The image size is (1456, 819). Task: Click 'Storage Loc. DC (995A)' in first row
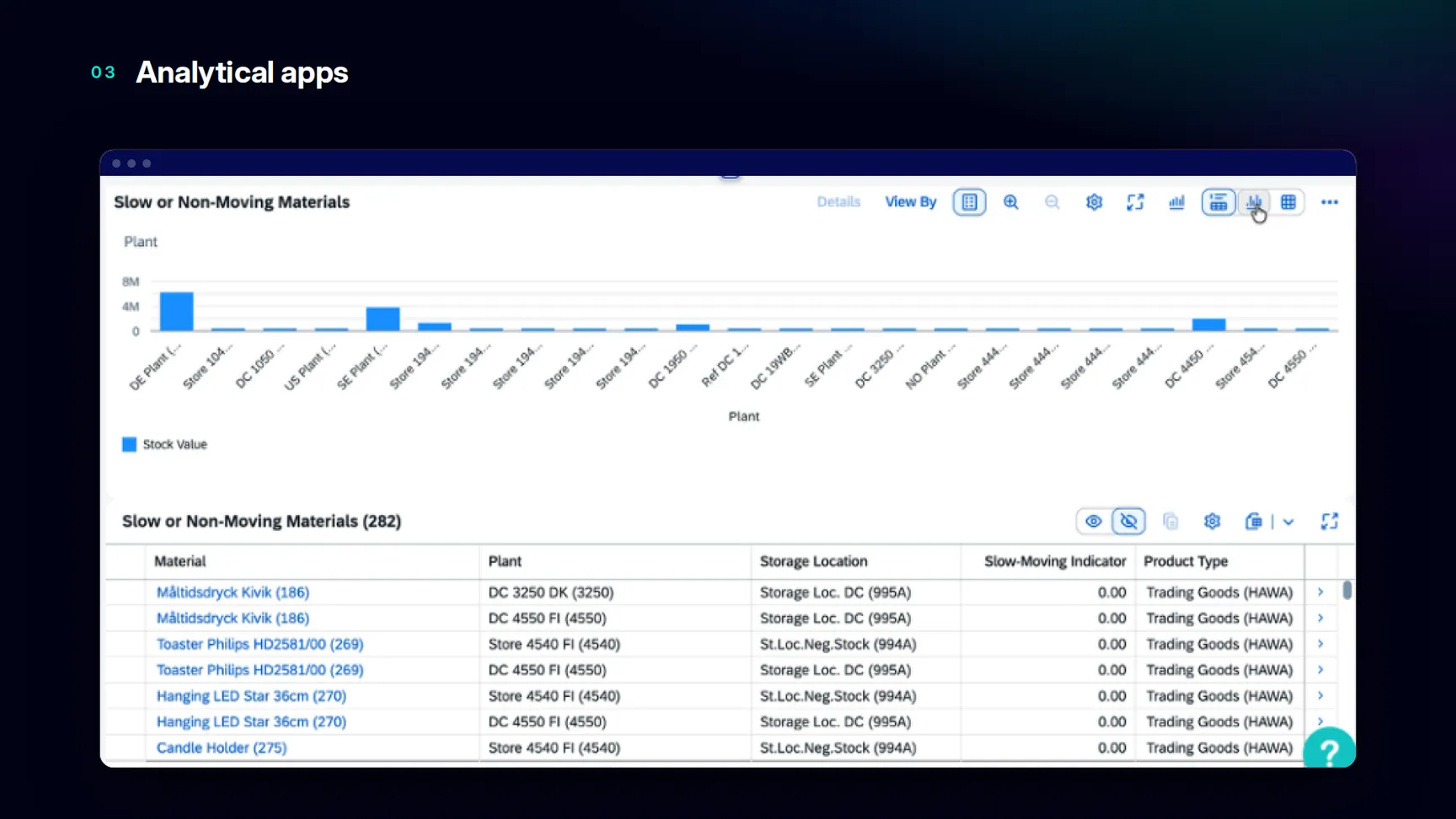[x=835, y=593]
